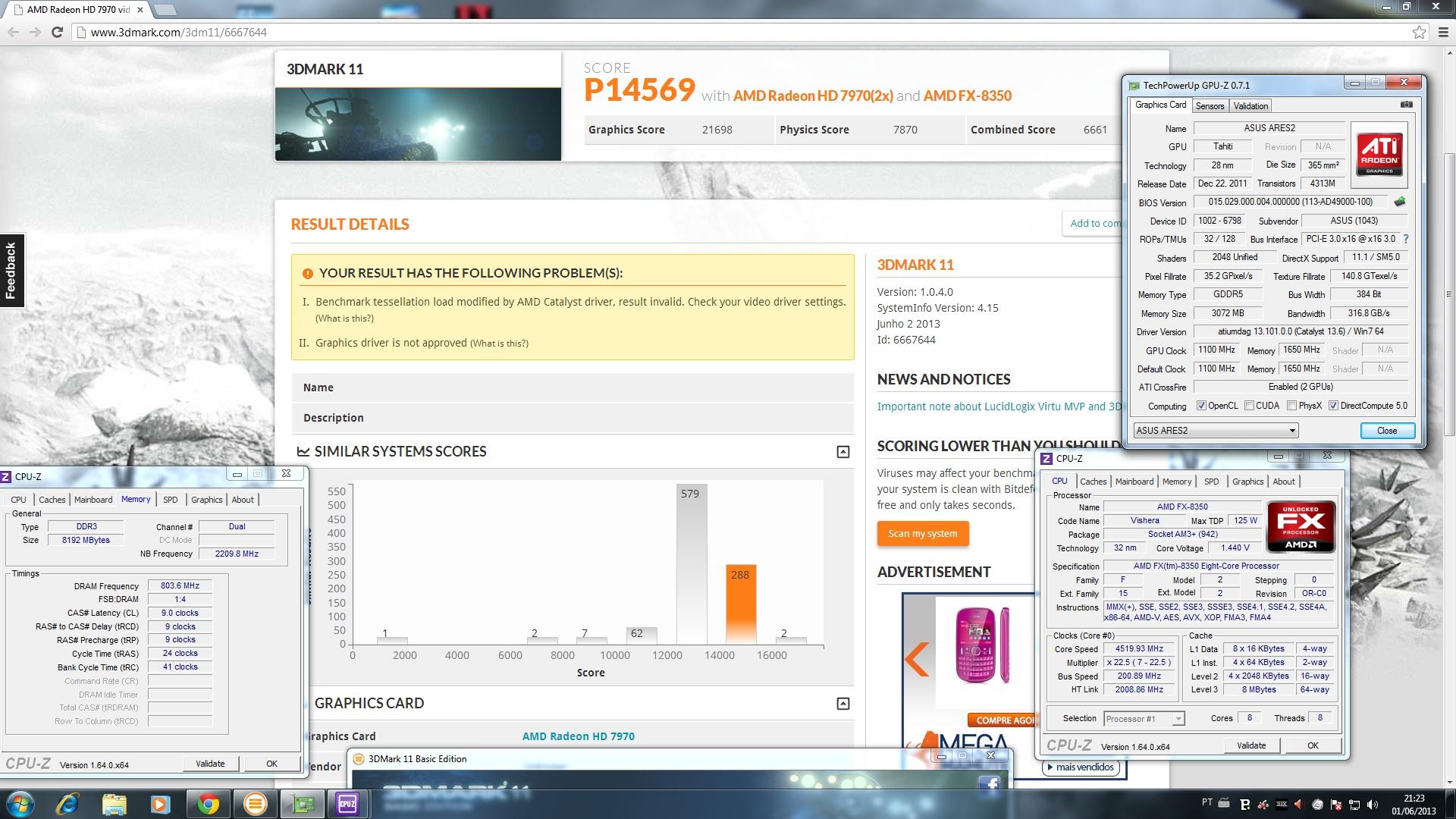Viewport: 1456px width, 819px height.
Task: Click the AMD FX processor logo in CPU-Z
Action: (1301, 526)
